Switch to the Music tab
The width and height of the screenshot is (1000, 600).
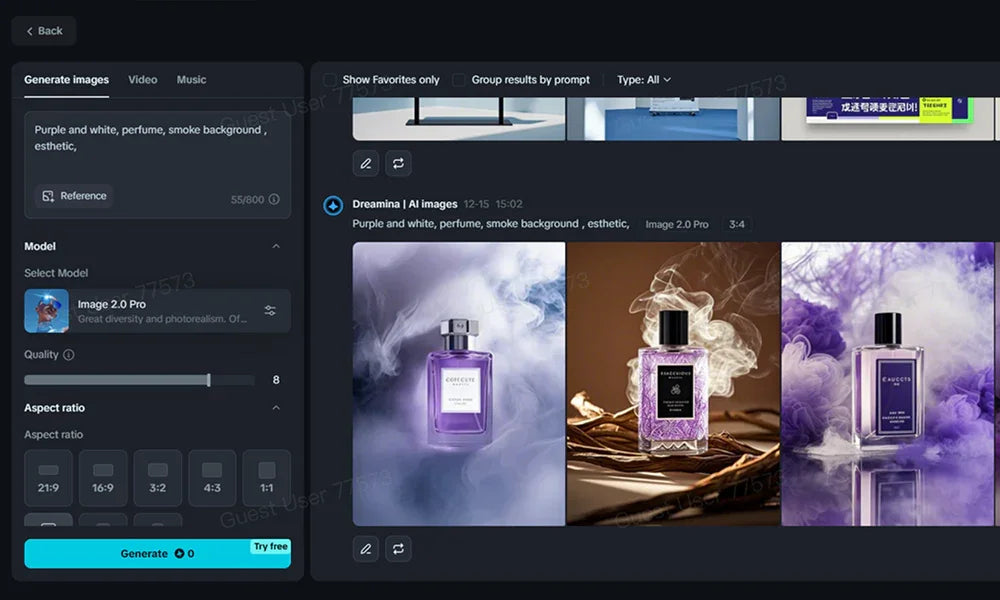(191, 80)
